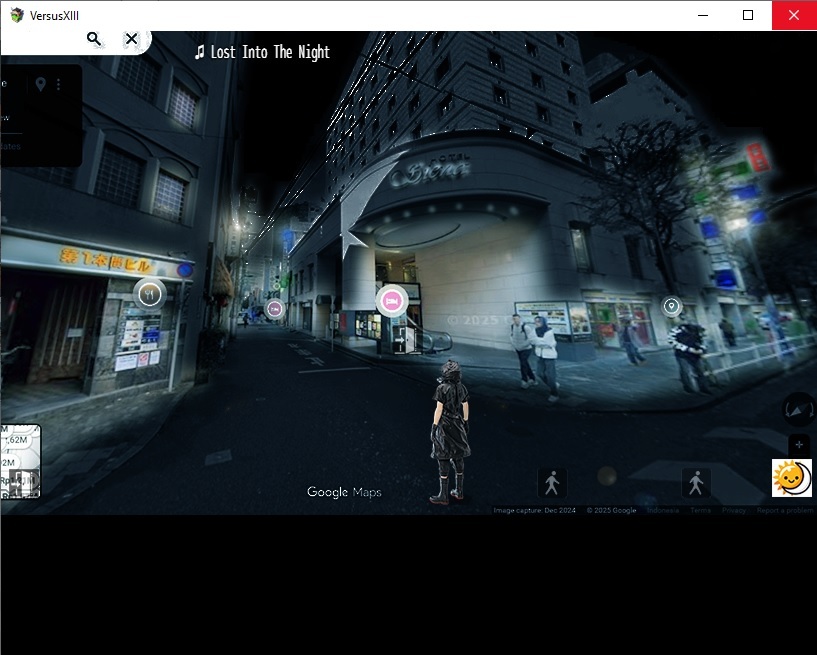Click the left pedestrian walking icon
817x655 pixels.
pyautogui.click(x=552, y=483)
